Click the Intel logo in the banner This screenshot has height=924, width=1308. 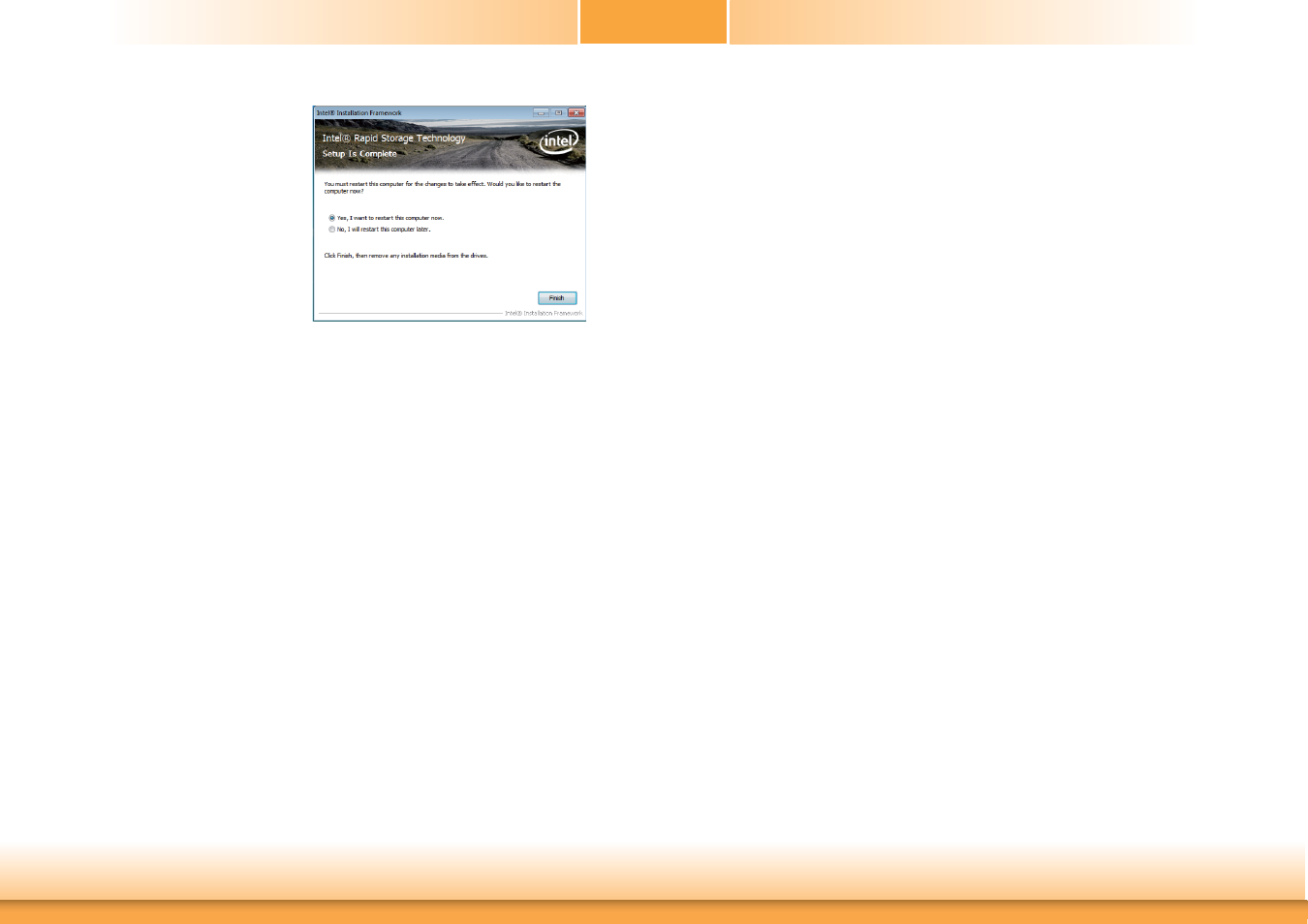click(559, 141)
